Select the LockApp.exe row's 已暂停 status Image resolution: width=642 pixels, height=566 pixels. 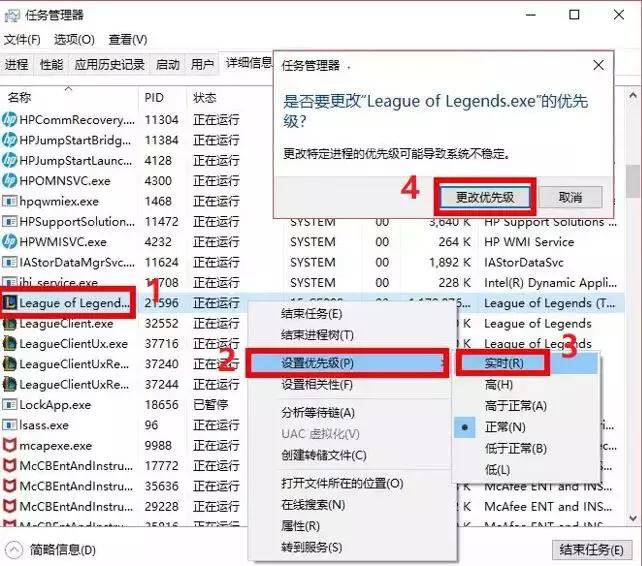(x=210, y=405)
